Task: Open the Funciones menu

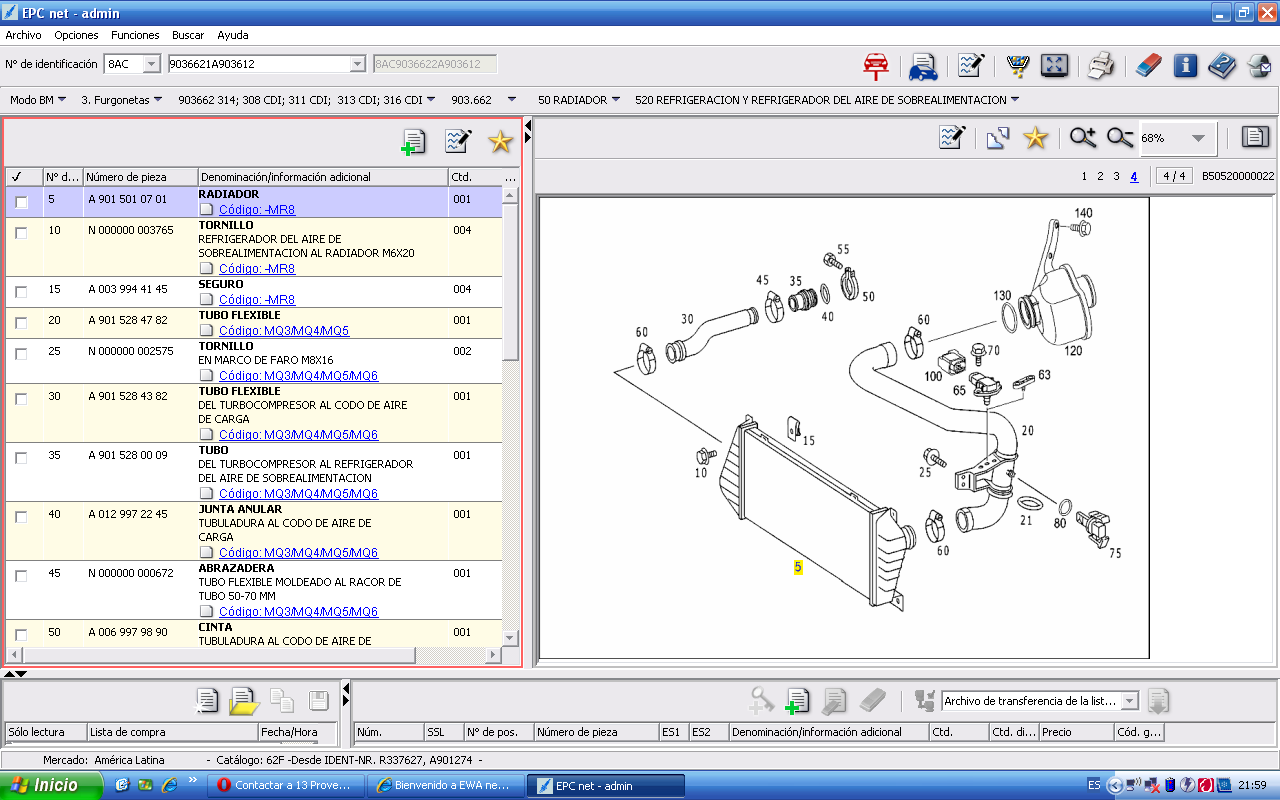Action: (135, 35)
